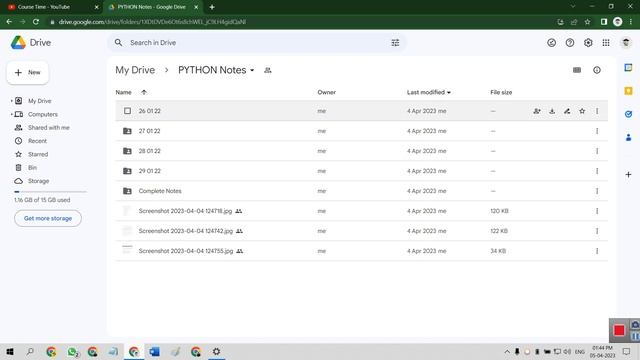Open more actions for 26 01 22

[x=597, y=111]
